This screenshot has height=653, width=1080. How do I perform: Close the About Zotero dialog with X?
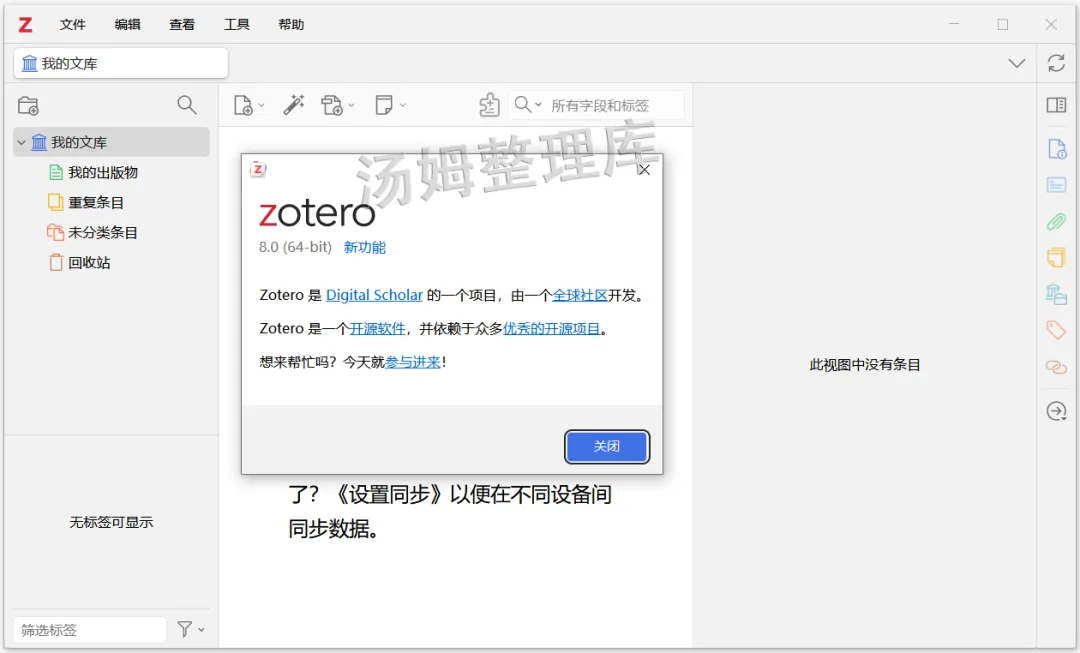coord(644,170)
